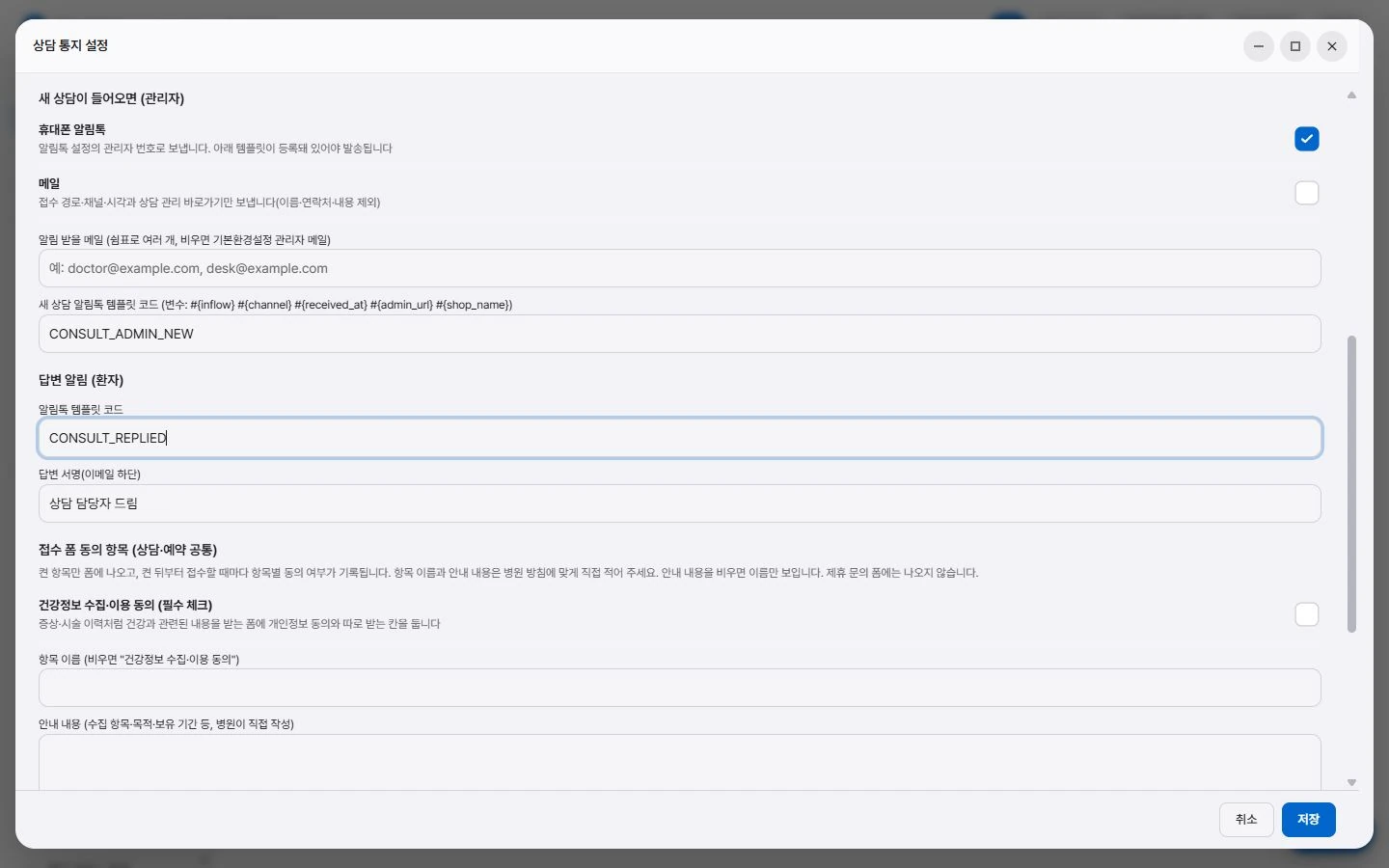Cancel with the 취소 button
1389x868 pixels.
click(x=1246, y=820)
